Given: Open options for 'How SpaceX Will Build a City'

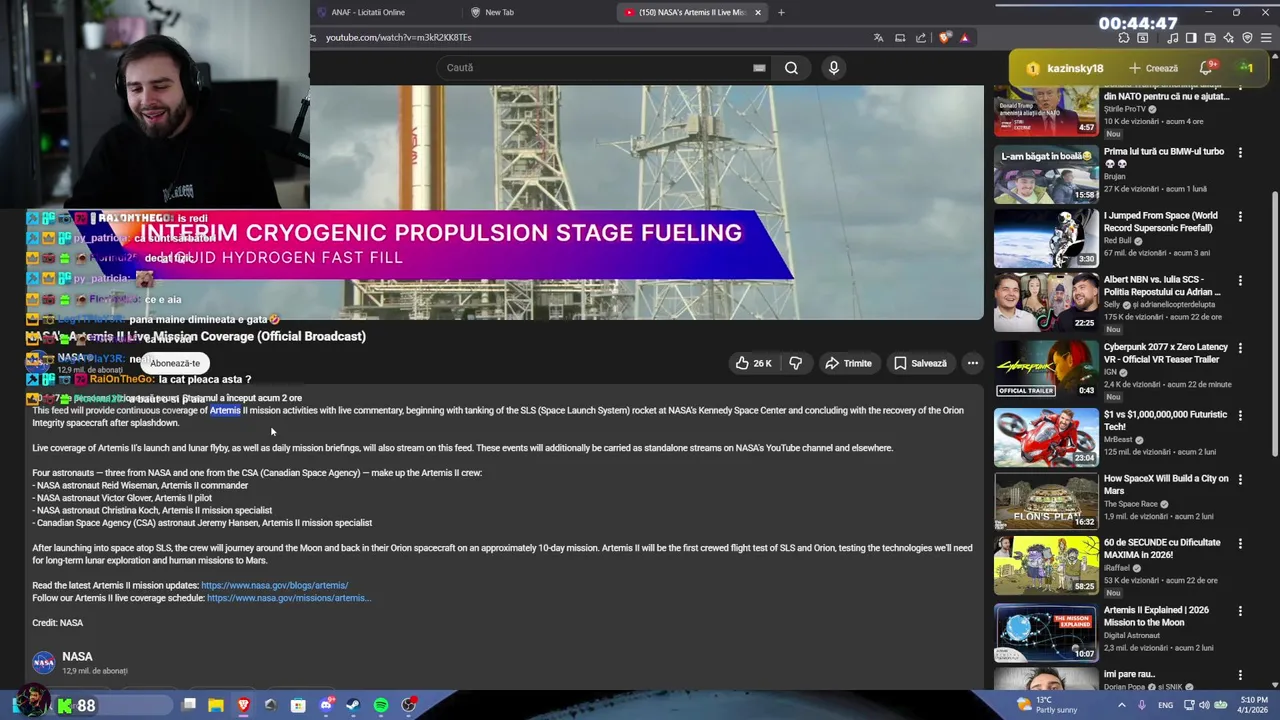Looking at the screenshot, I should tap(1240, 479).
